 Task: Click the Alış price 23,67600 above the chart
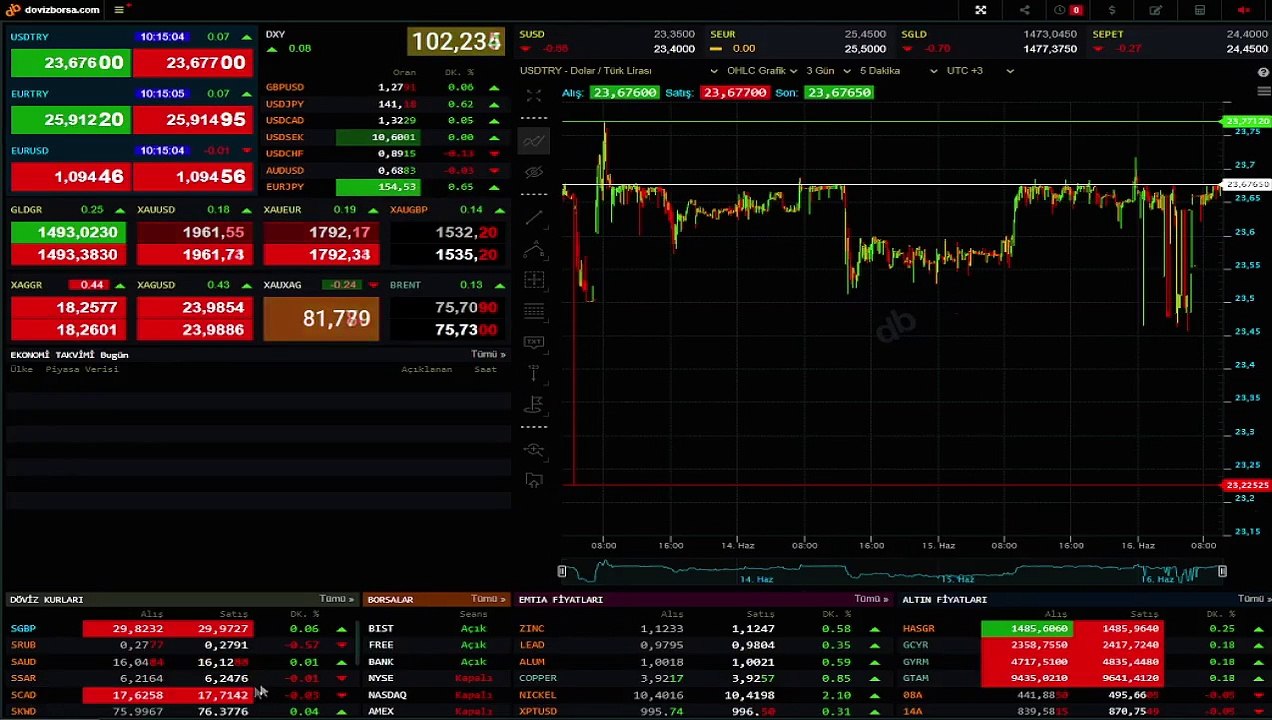[625, 92]
